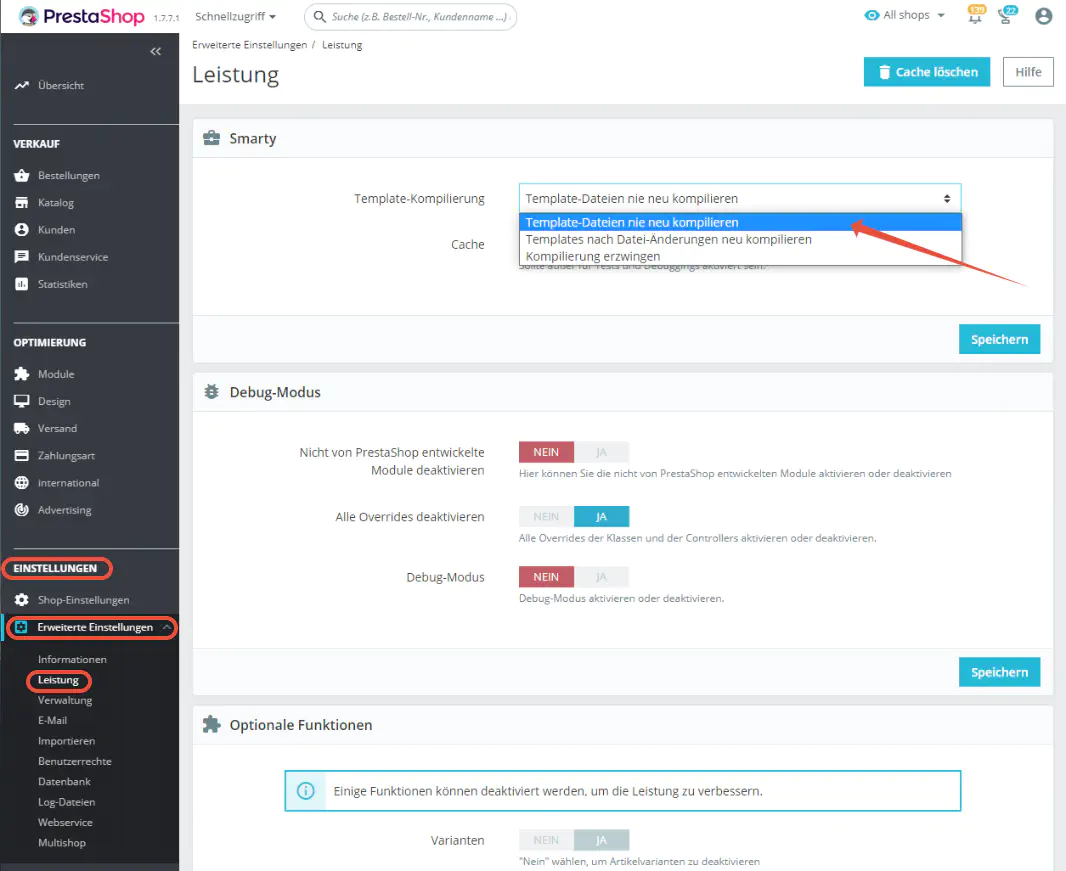Switch Alle Overrides deaktivieren to NEIN

tap(546, 517)
